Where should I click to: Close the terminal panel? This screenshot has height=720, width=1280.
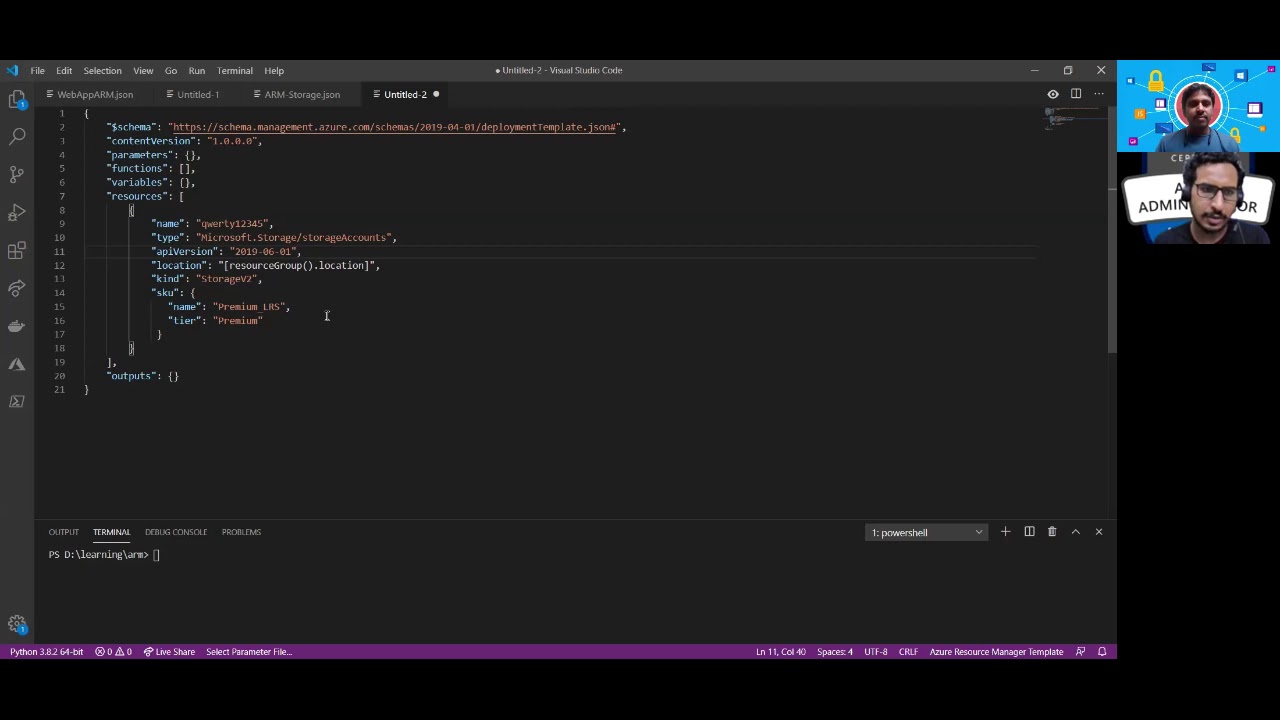1099,532
